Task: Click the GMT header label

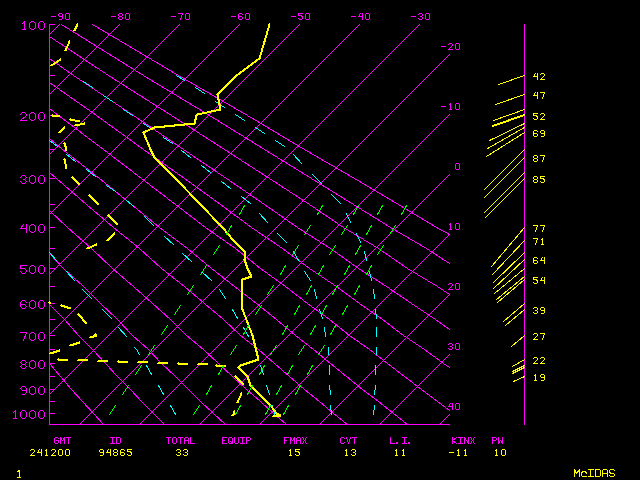Action: pos(63,440)
